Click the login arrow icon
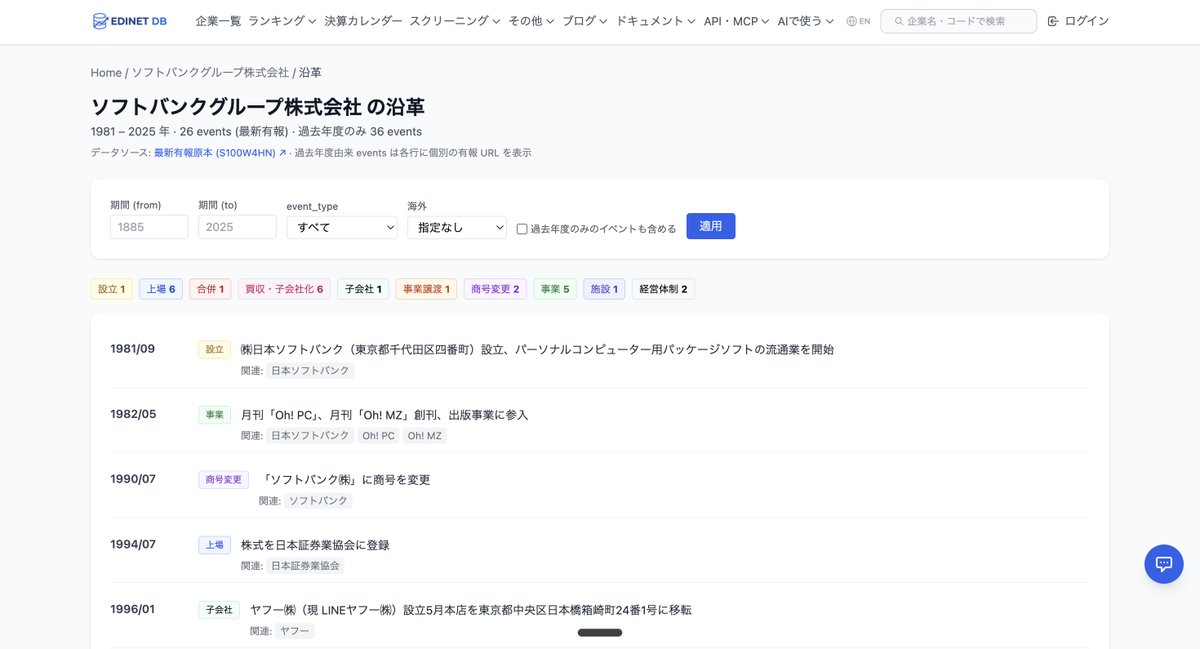The image size is (1200, 649). tap(1053, 21)
